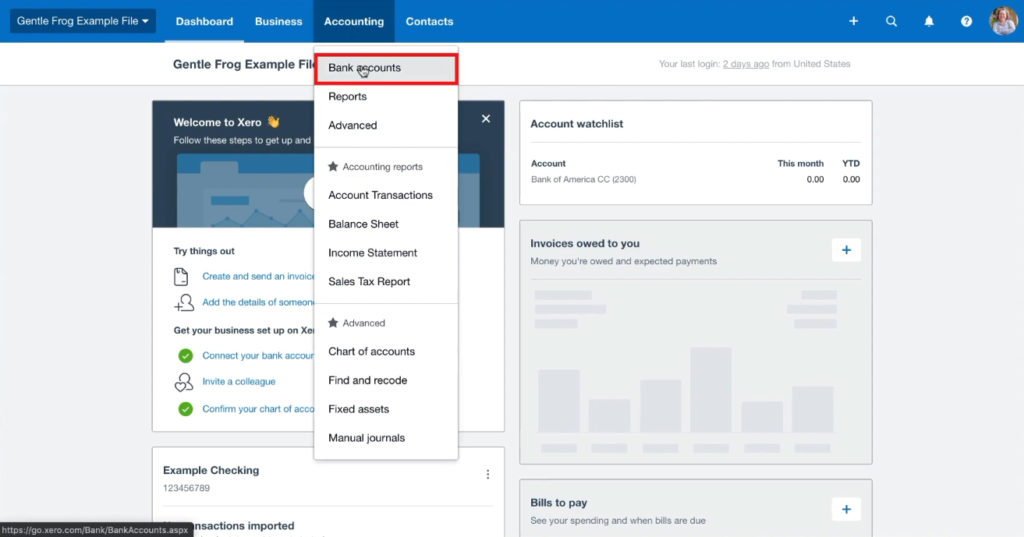Open Sales Tax Report
1024x537 pixels.
point(386,281)
